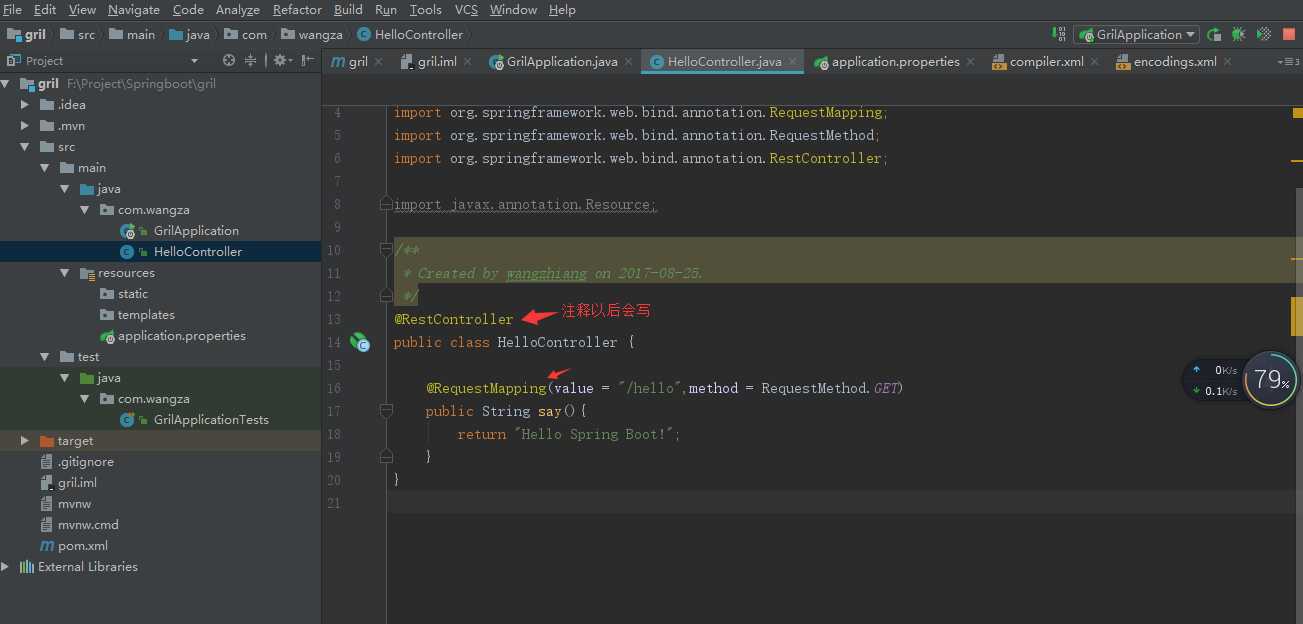Click the gril root breadcrumb
Screen dimensions: 1303x624
pyautogui.click(x=27, y=34)
